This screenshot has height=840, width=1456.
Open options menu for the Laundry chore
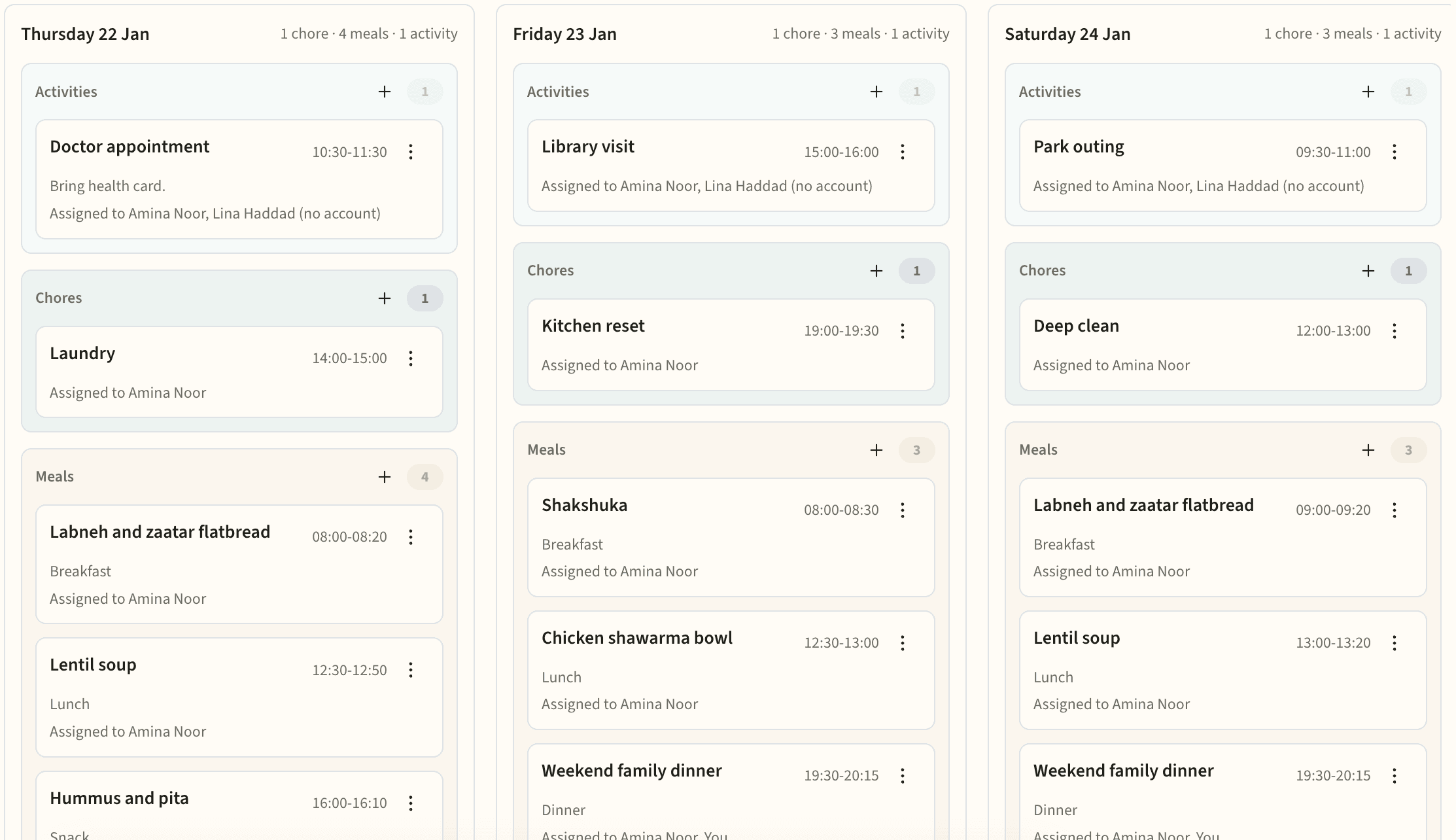[411, 358]
